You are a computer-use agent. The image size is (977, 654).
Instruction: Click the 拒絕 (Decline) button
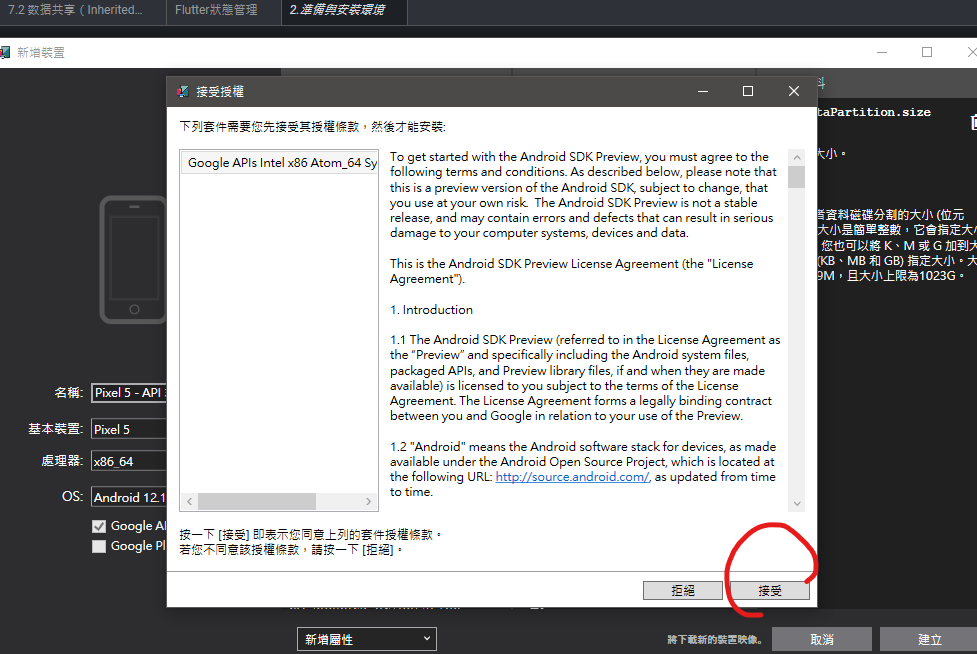point(683,590)
